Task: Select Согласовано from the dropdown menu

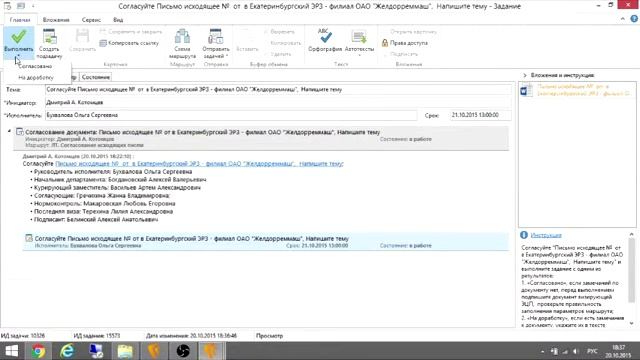Action: coord(35,66)
